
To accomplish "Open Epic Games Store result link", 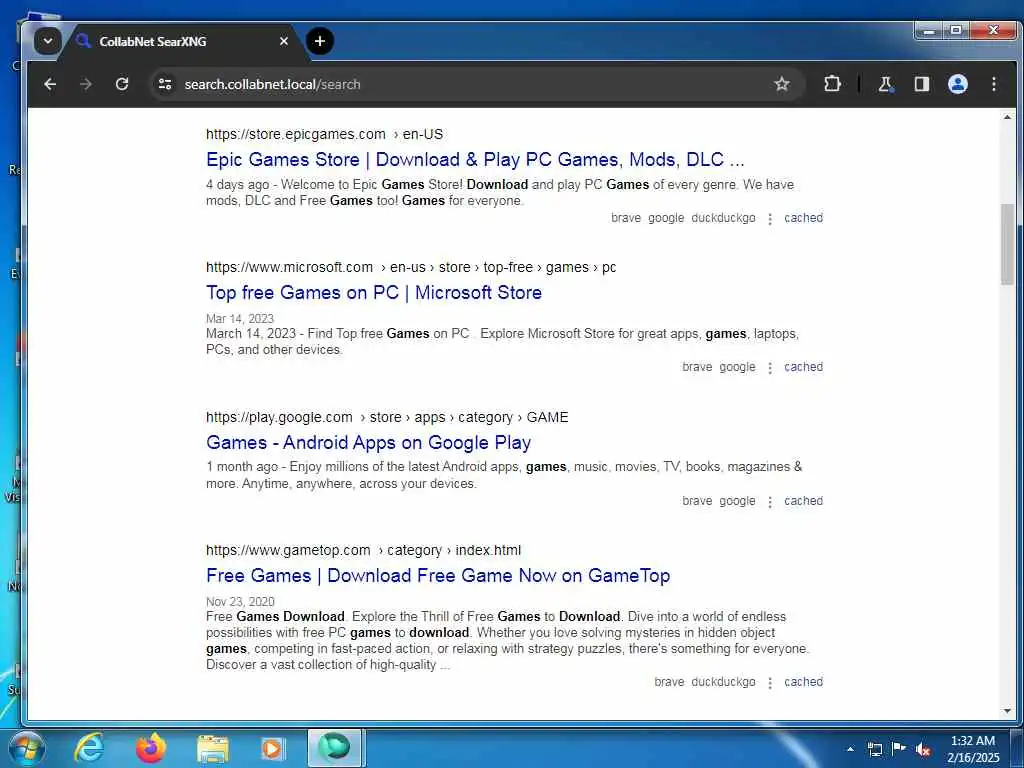I will [x=475, y=159].
